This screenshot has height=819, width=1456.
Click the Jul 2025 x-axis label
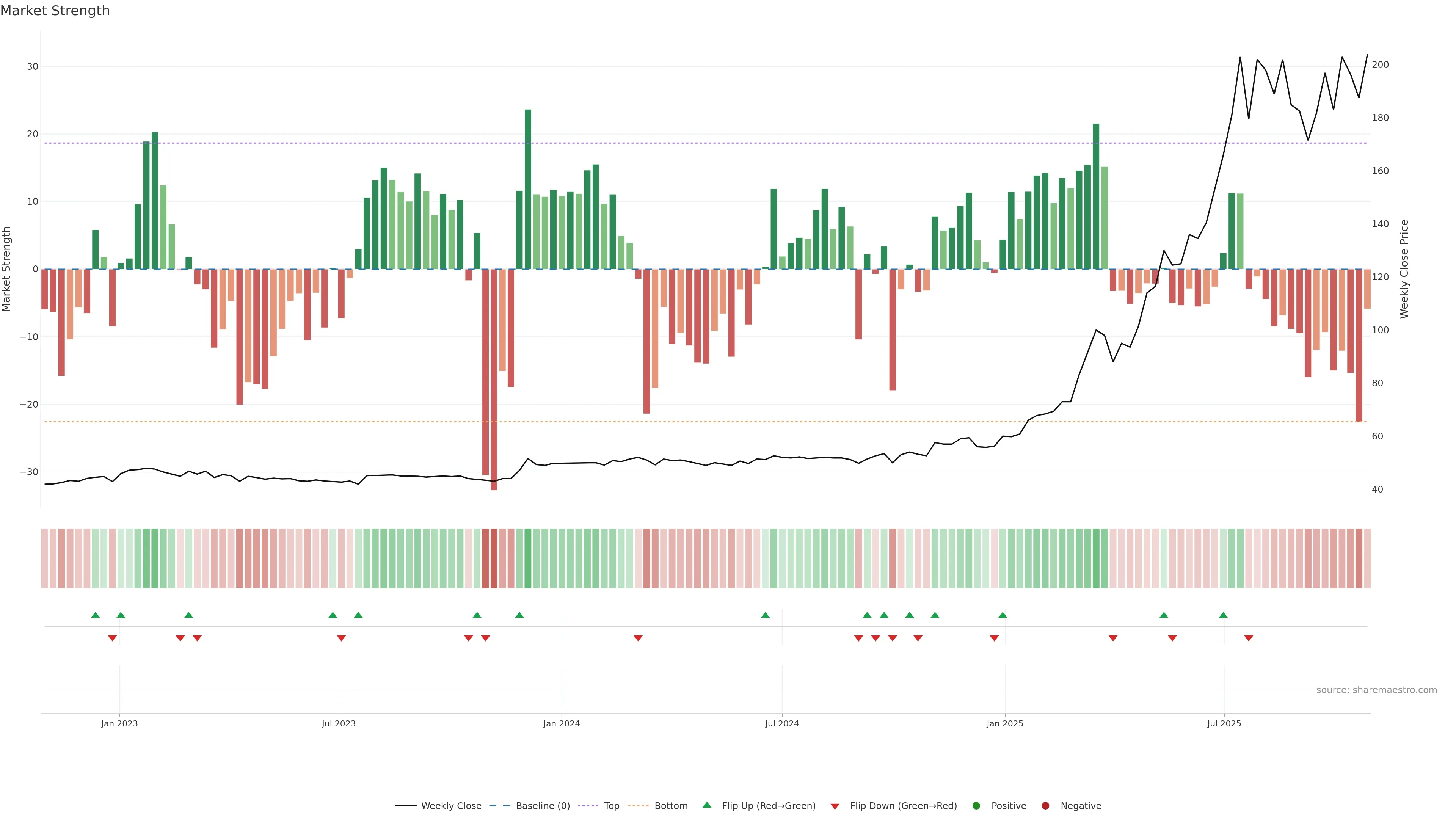(x=1224, y=723)
